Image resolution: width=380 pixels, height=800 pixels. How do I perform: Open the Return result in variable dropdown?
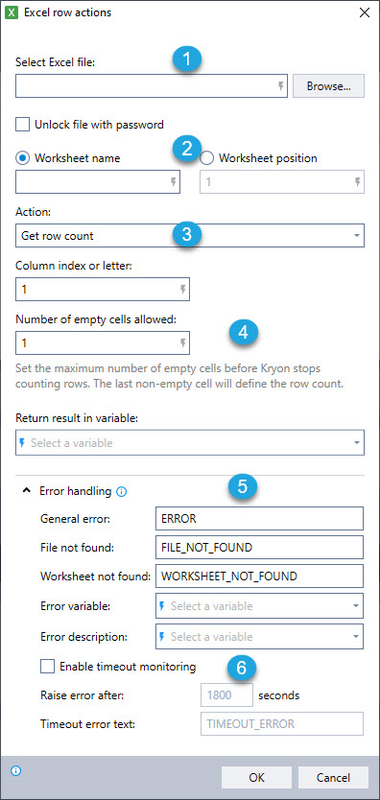pyautogui.click(x=190, y=443)
